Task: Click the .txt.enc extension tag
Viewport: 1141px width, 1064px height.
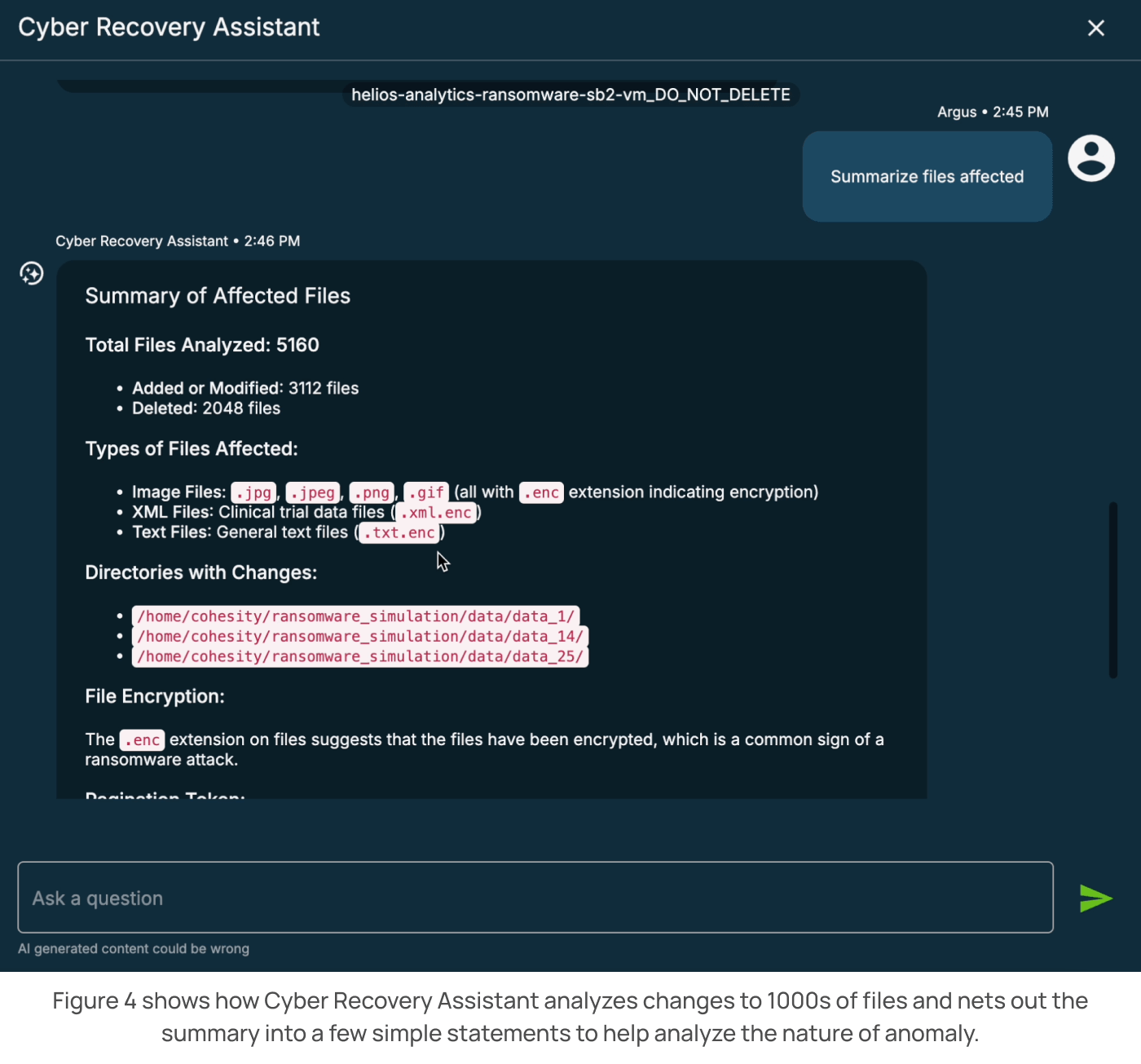Action: (x=399, y=533)
